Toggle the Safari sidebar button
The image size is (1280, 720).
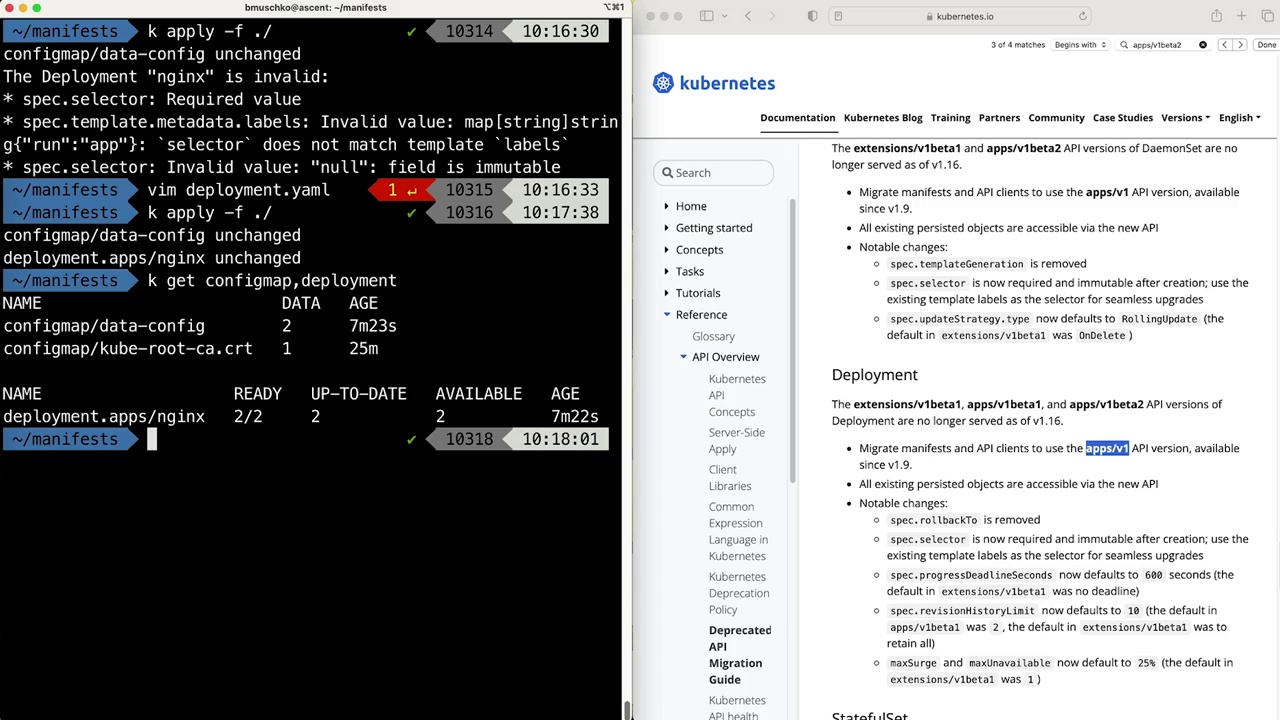coord(706,16)
